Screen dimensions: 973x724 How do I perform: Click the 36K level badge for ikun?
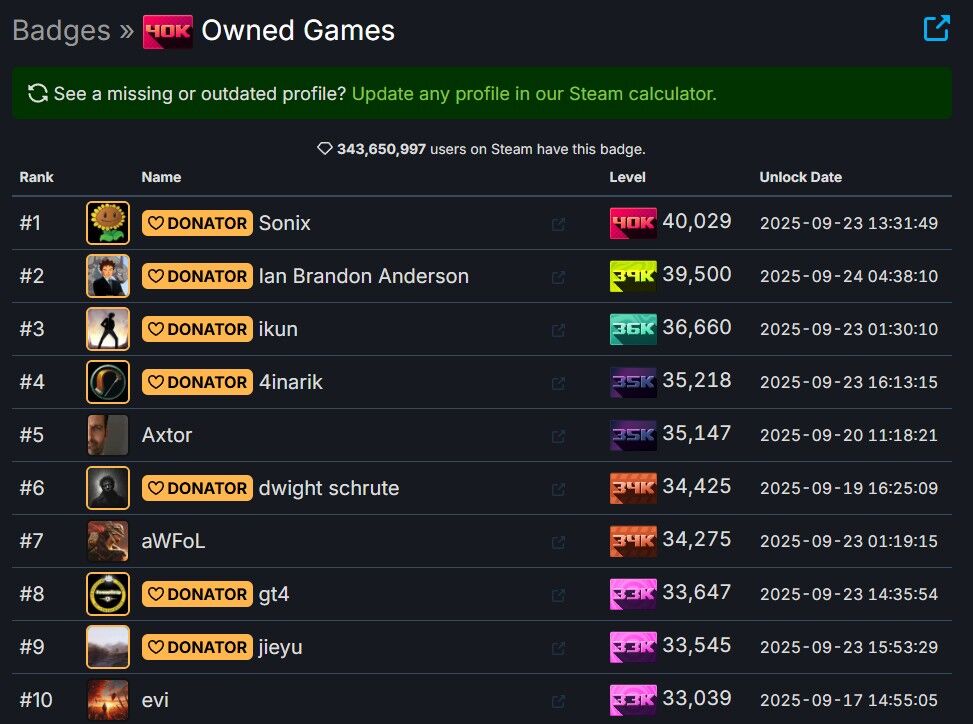pos(633,329)
